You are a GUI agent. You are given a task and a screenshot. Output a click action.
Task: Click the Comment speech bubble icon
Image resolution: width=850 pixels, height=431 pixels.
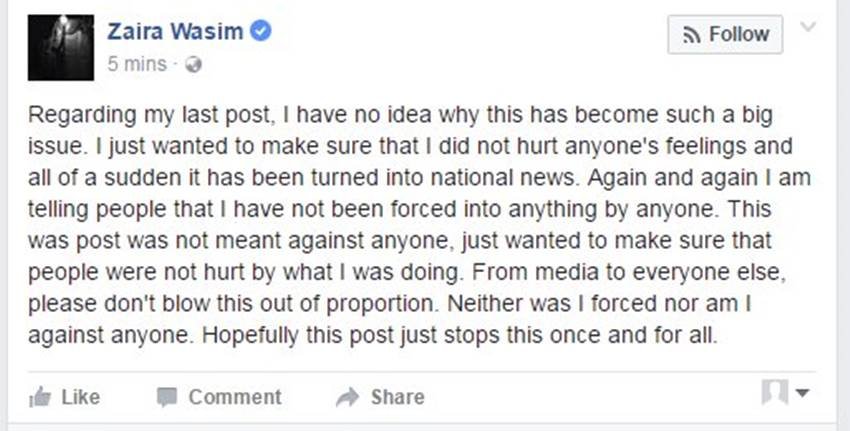[167, 397]
